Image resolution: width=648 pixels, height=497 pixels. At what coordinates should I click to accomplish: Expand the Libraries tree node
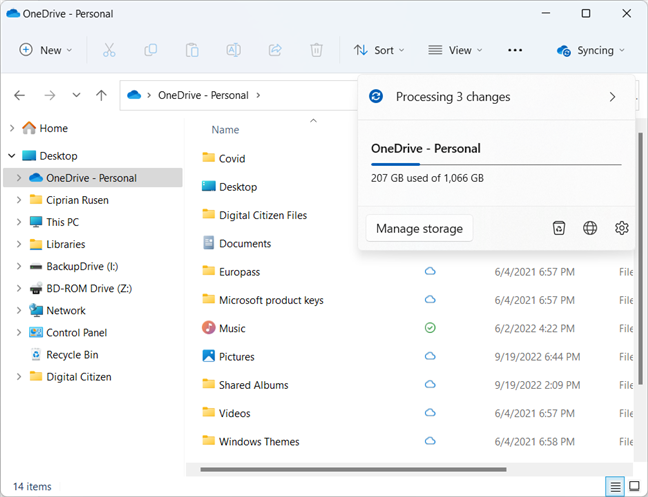coord(19,244)
